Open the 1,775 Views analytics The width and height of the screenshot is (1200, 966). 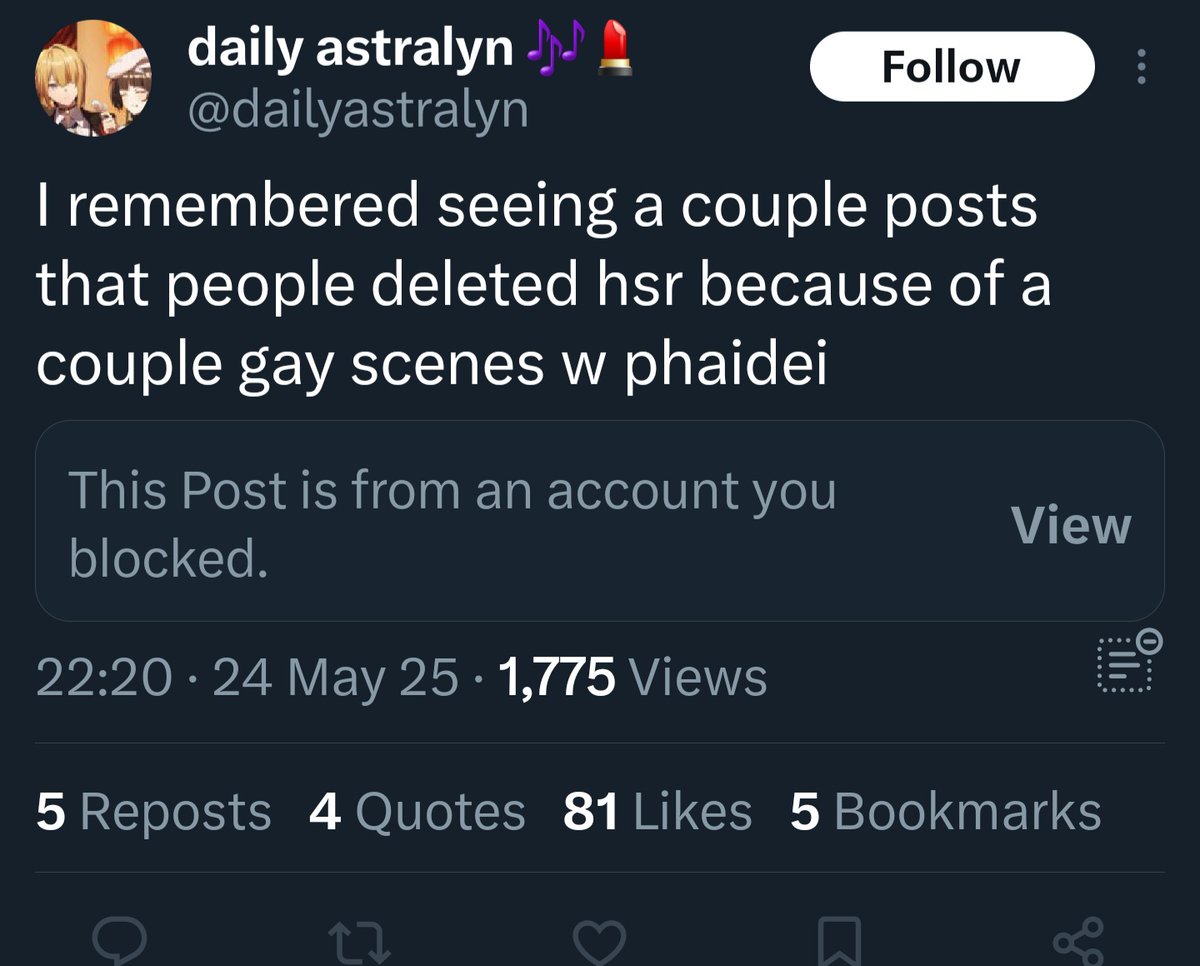[x=631, y=678]
